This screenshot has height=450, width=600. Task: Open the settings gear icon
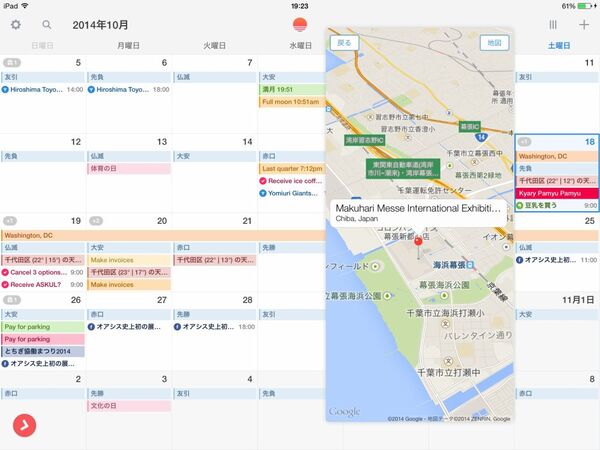16,25
